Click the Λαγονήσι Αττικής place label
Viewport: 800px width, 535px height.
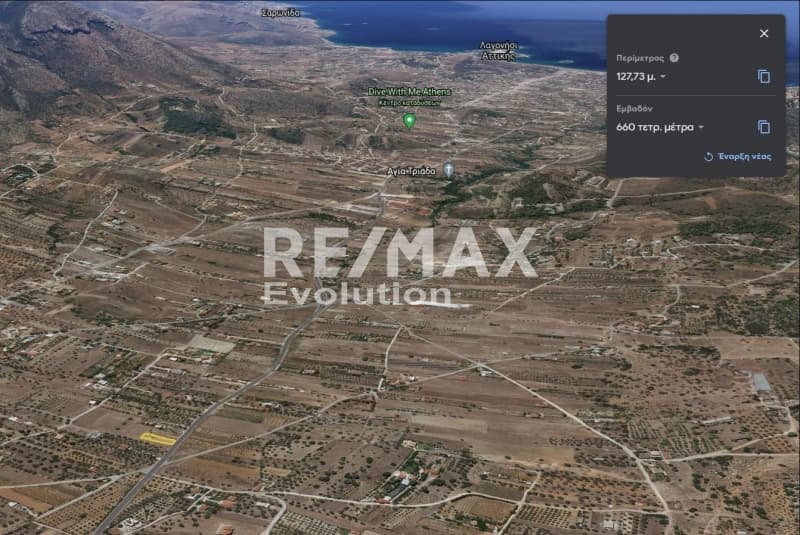[498, 51]
